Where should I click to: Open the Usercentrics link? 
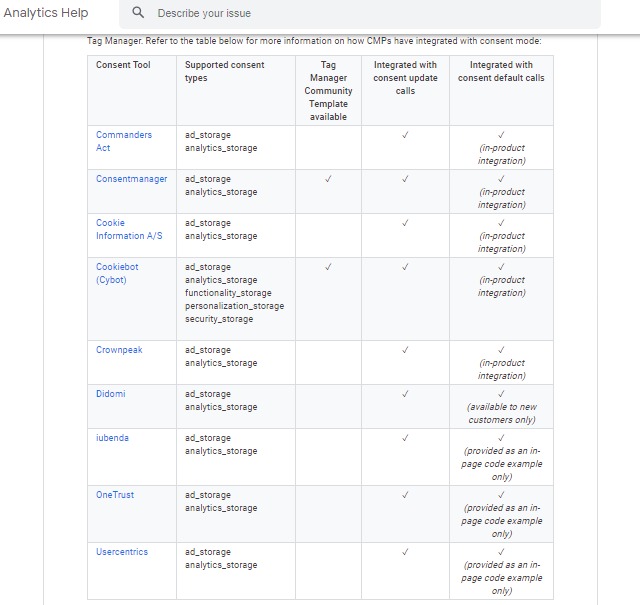click(x=122, y=552)
